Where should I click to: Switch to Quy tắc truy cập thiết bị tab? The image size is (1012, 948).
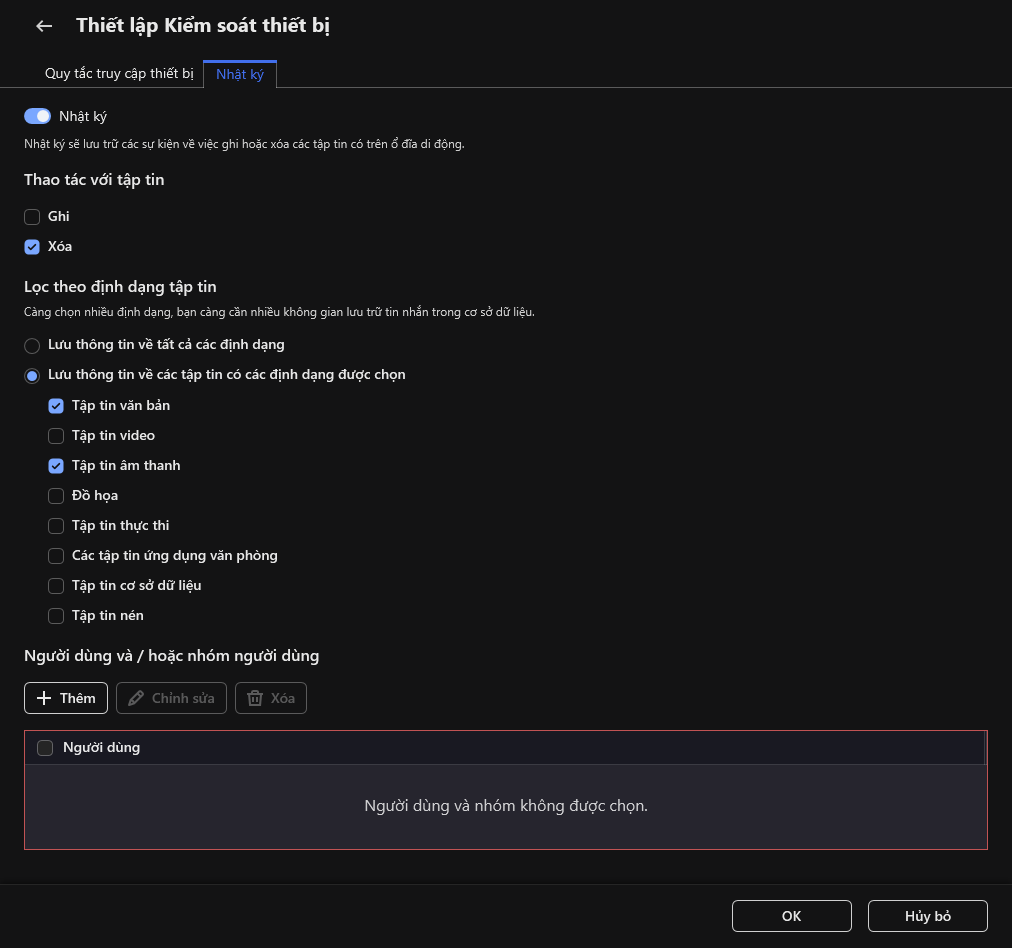point(119,74)
